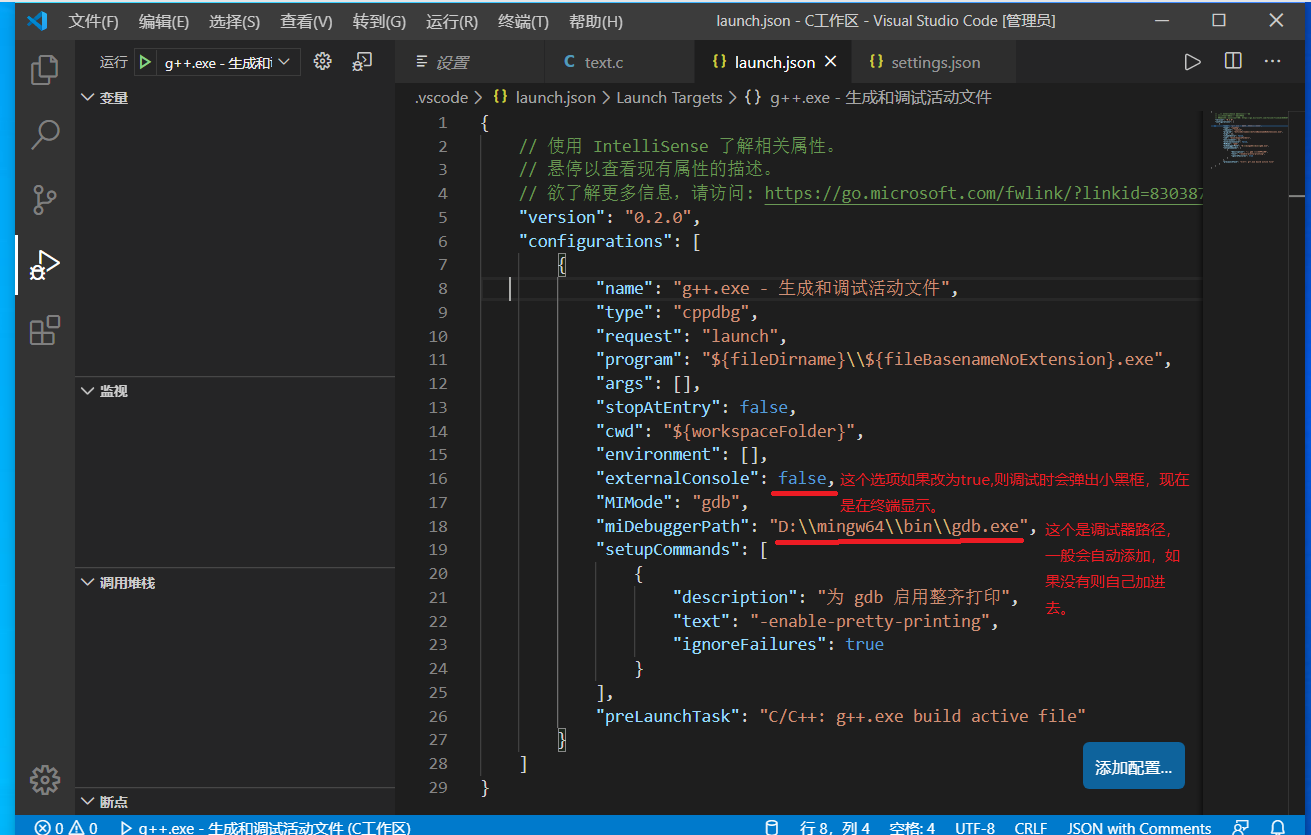Change encoding by clicking UTF-8 in status bar
This screenshot has height=835, width=1311.
click(974, 827)
